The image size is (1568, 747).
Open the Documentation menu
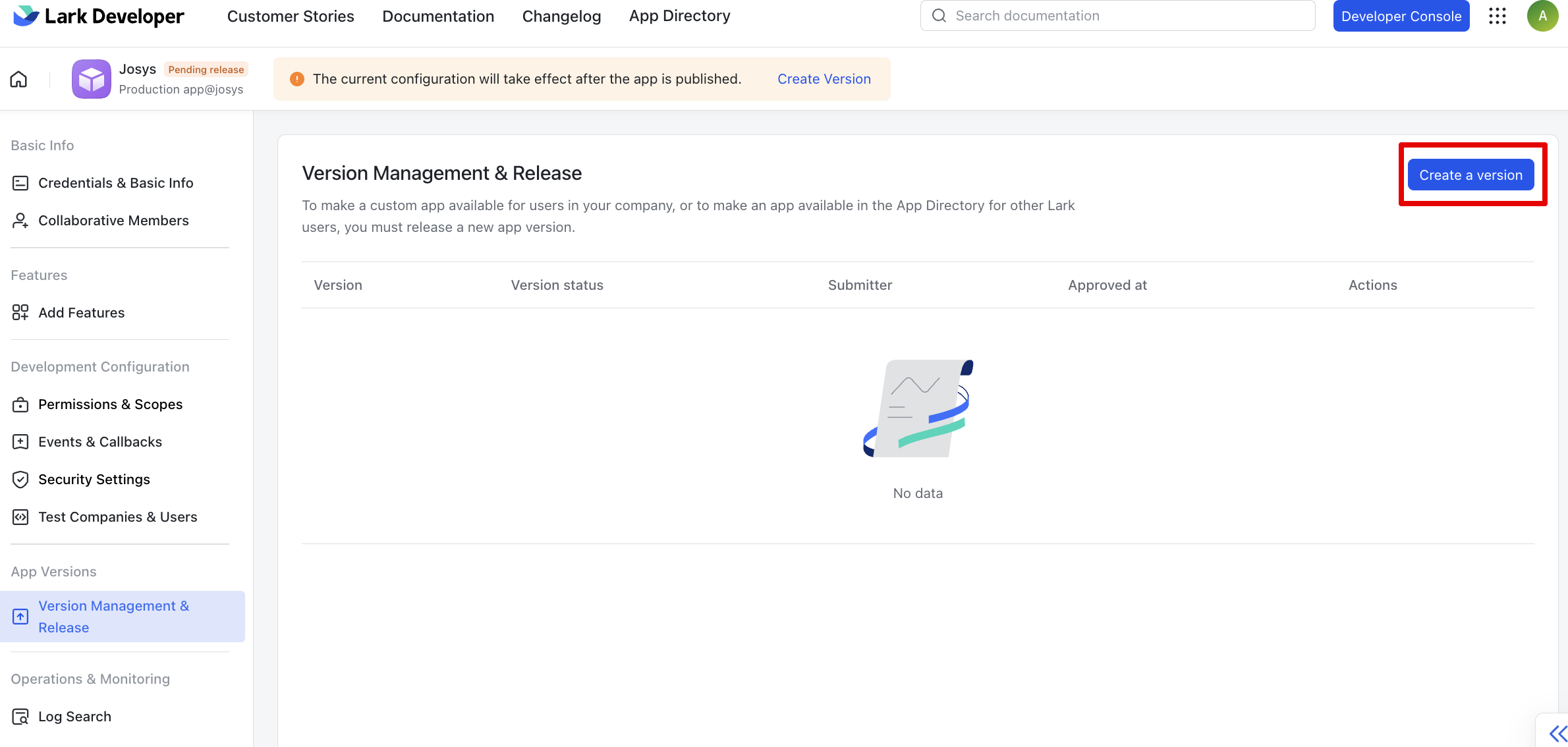coord(438,16)
